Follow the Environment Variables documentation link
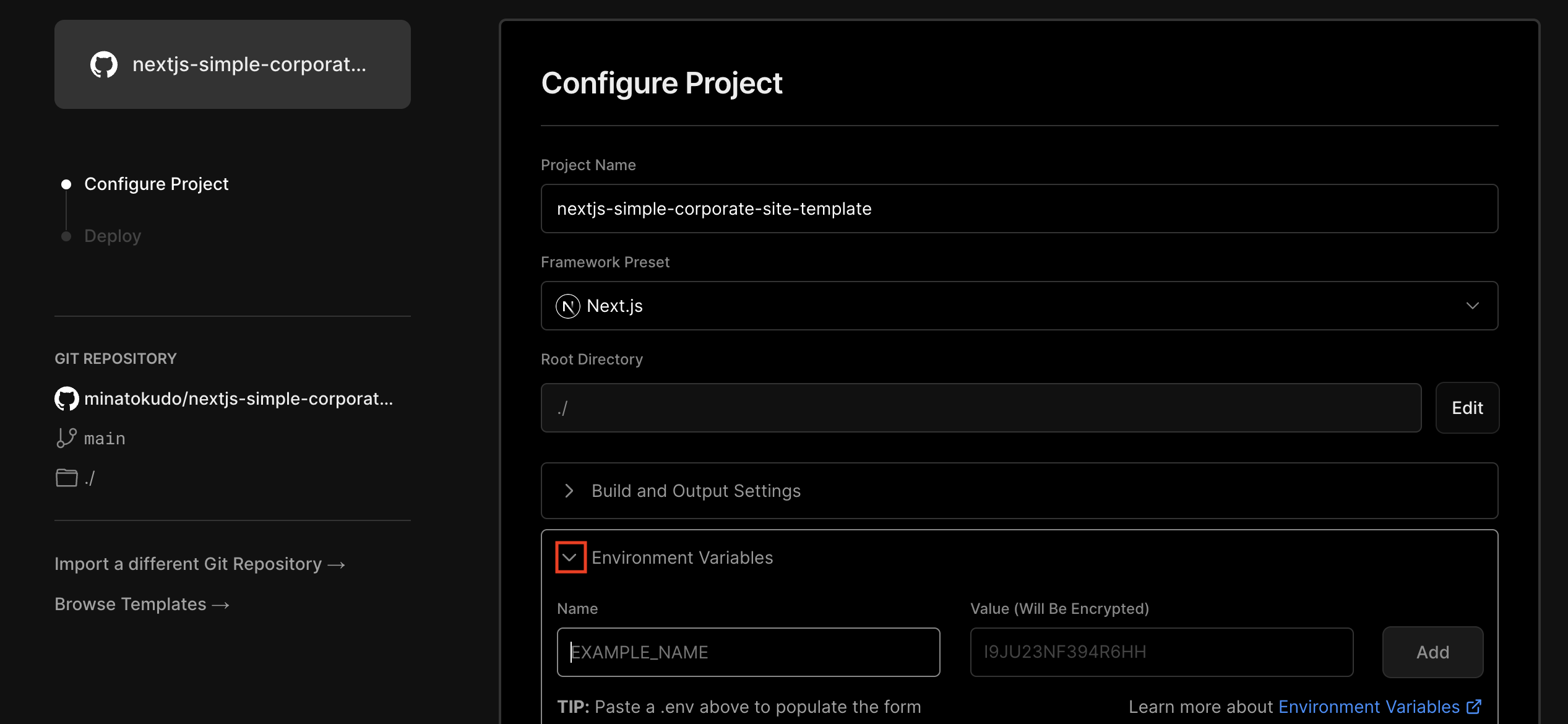Image resolution: width=1568 pixels, height=724 pixels. tap(1369, 706)
